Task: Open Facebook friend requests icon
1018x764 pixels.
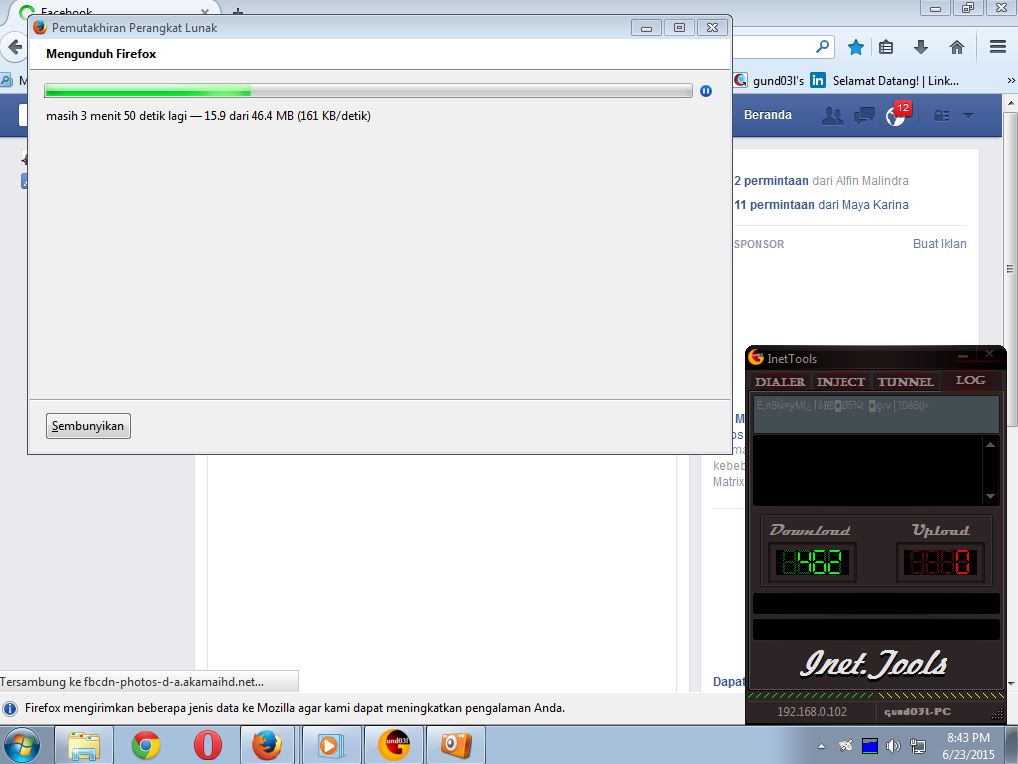Action: tap(832, 116)
